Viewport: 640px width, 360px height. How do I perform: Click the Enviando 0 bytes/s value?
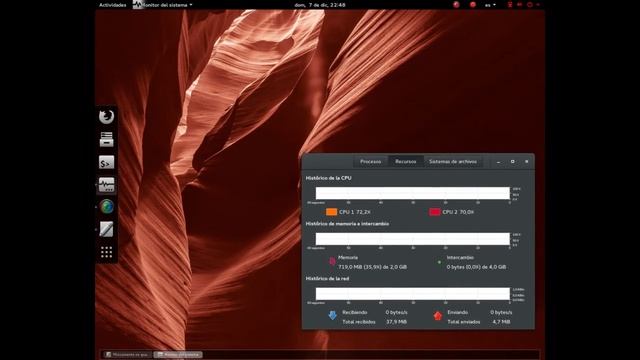pyautogui.click(x=501, y=312)
